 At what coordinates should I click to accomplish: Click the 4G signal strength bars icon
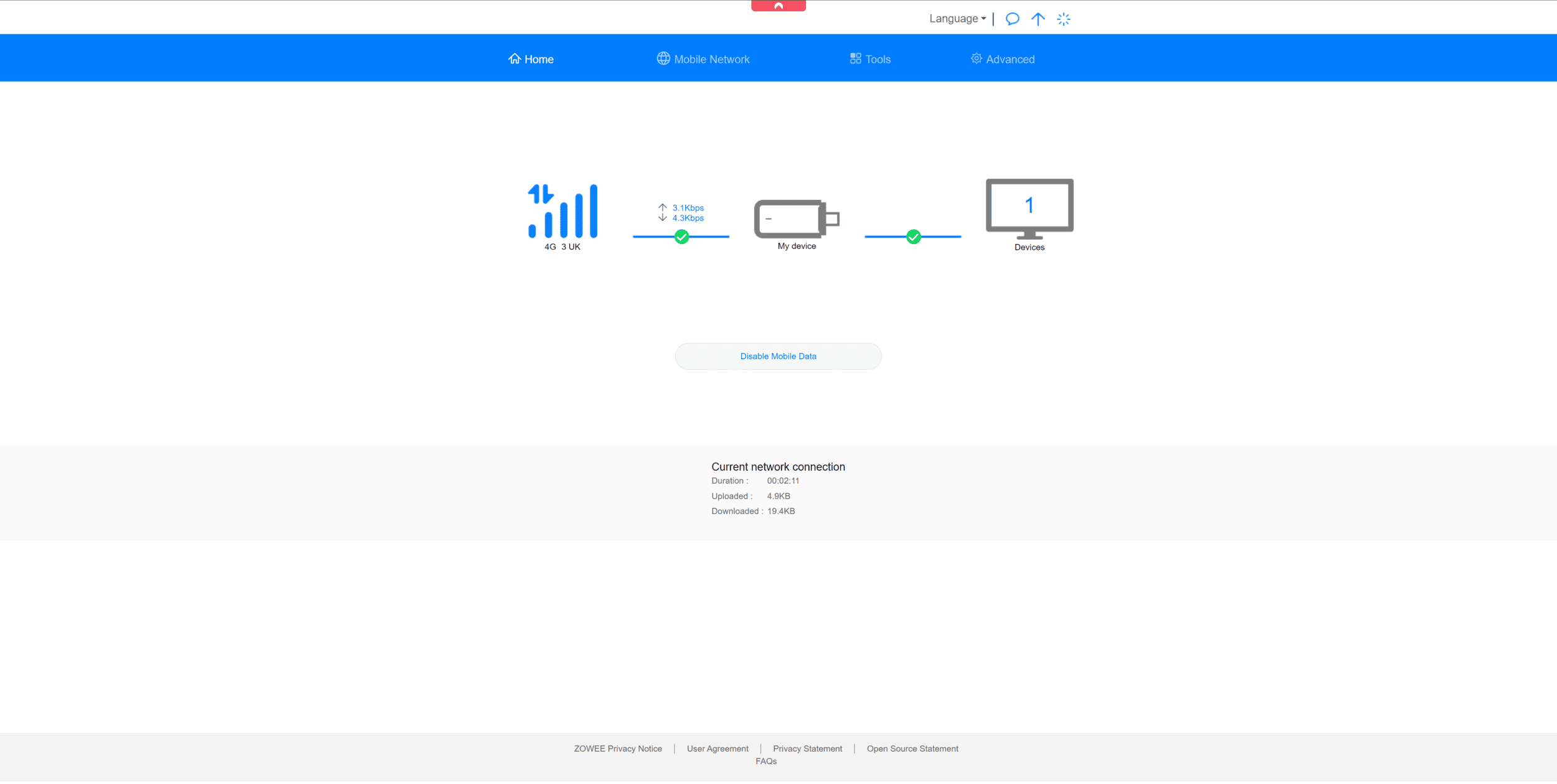click(562, 211)
